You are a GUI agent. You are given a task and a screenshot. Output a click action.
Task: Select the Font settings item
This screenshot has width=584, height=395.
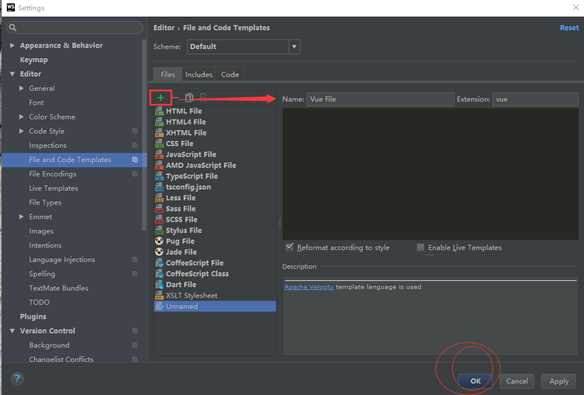pos(36,102)
